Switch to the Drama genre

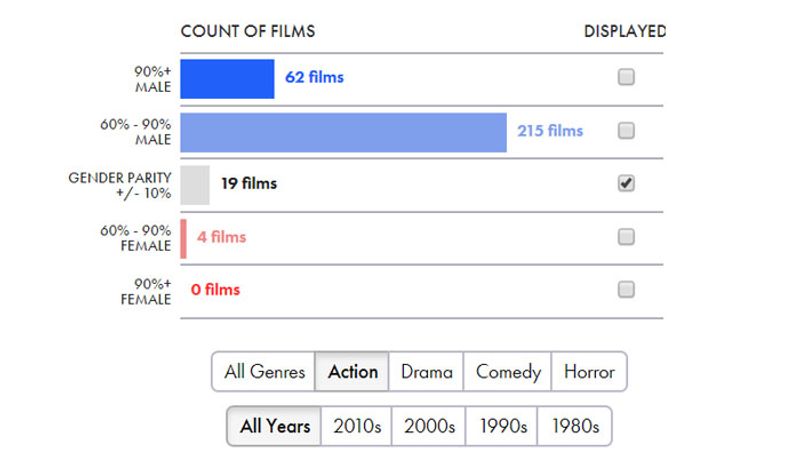coord(426,372)
